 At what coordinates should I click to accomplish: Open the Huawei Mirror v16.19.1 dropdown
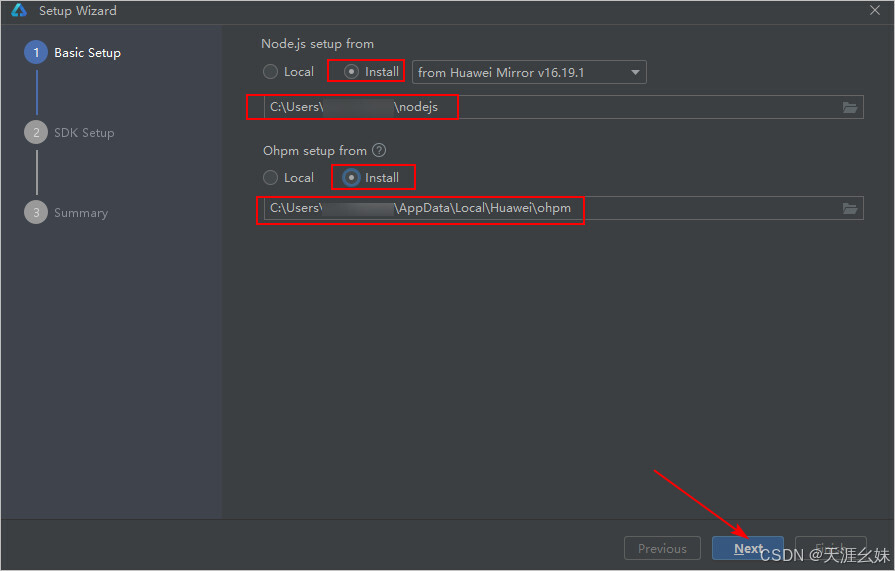click(529, 73)
